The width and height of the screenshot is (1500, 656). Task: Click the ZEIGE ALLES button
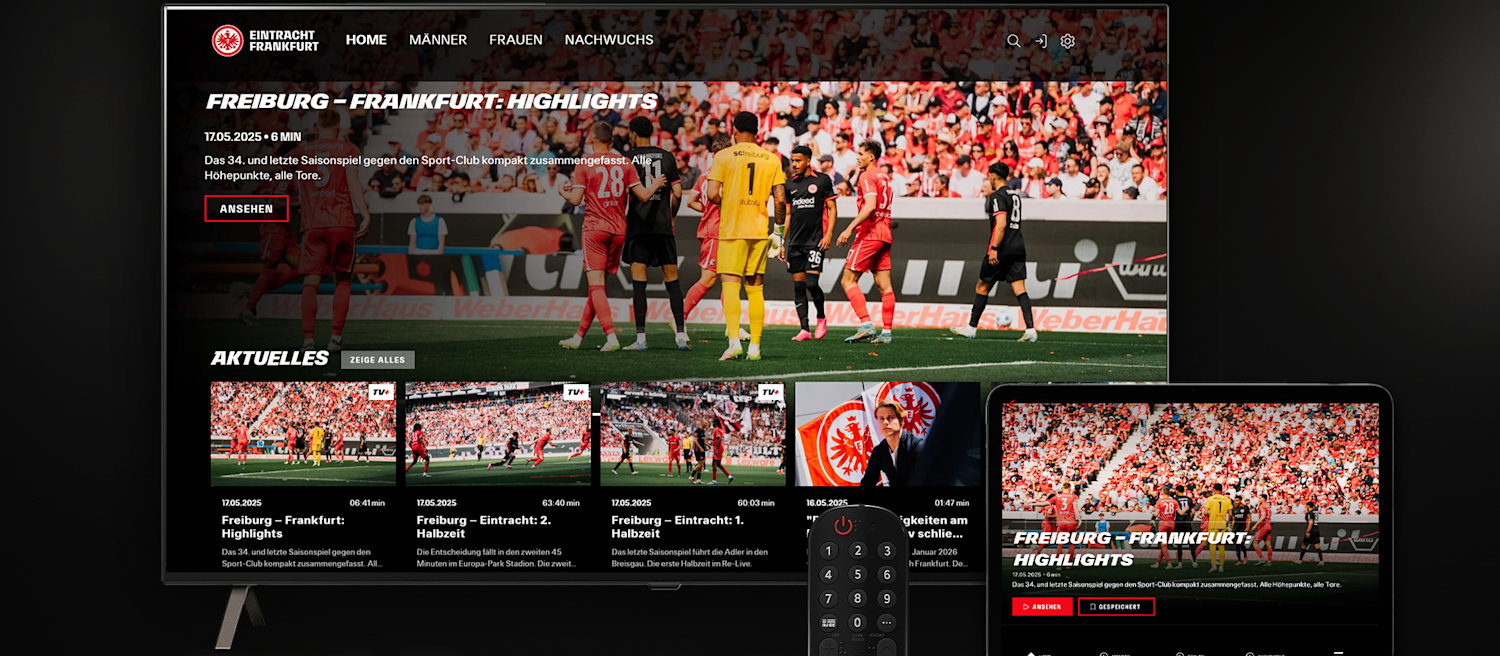(377, 360)
